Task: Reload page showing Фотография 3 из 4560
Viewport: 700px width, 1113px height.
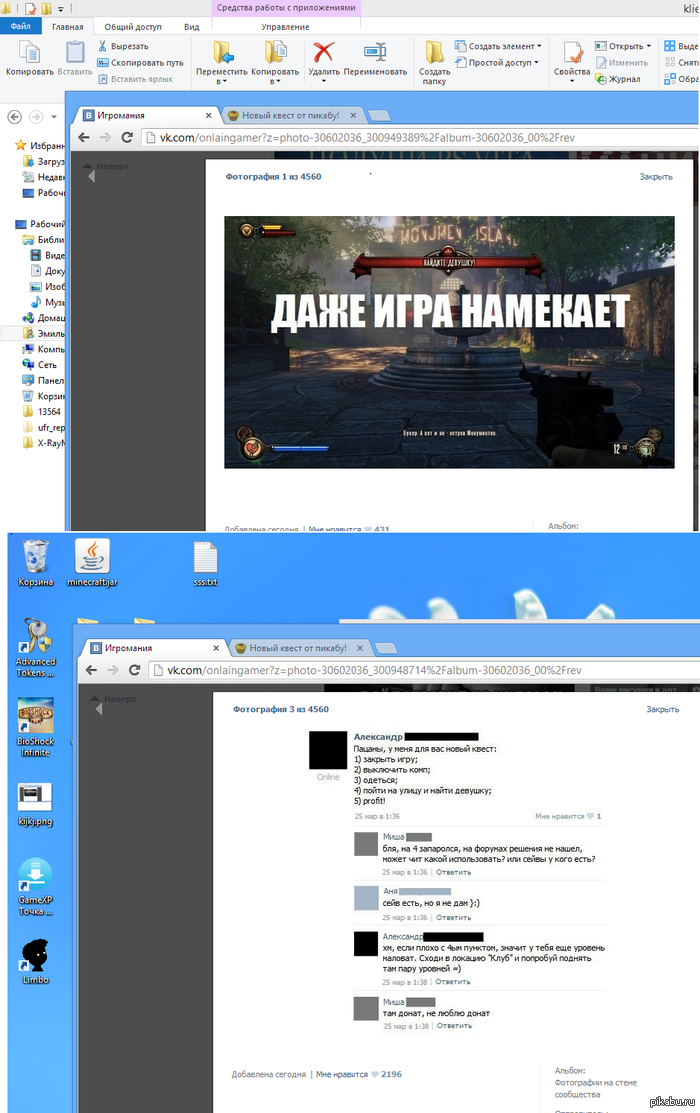Action: point(134,670)
